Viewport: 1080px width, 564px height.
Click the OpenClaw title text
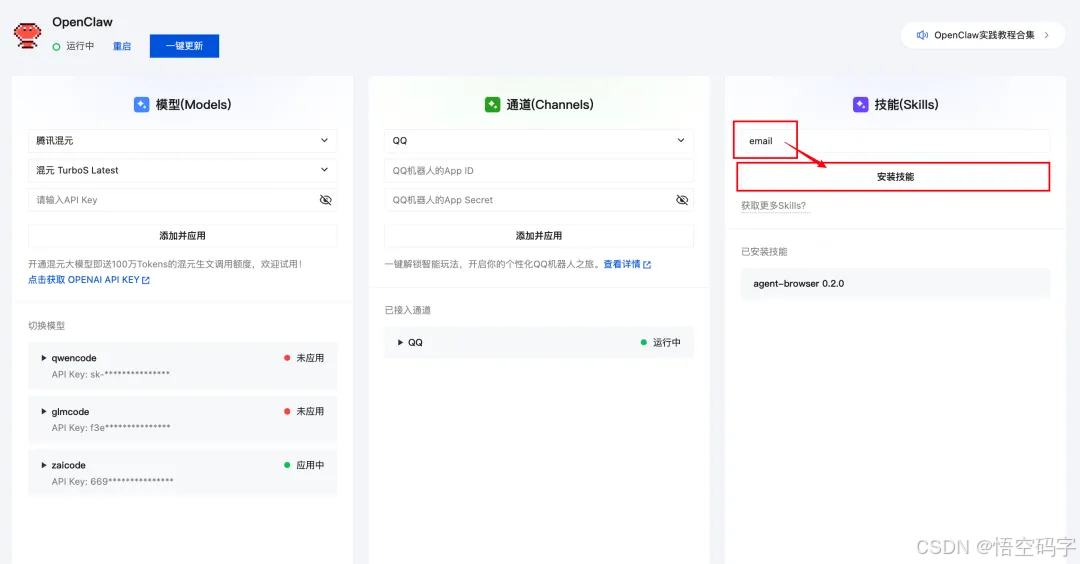tap(82, 22)
